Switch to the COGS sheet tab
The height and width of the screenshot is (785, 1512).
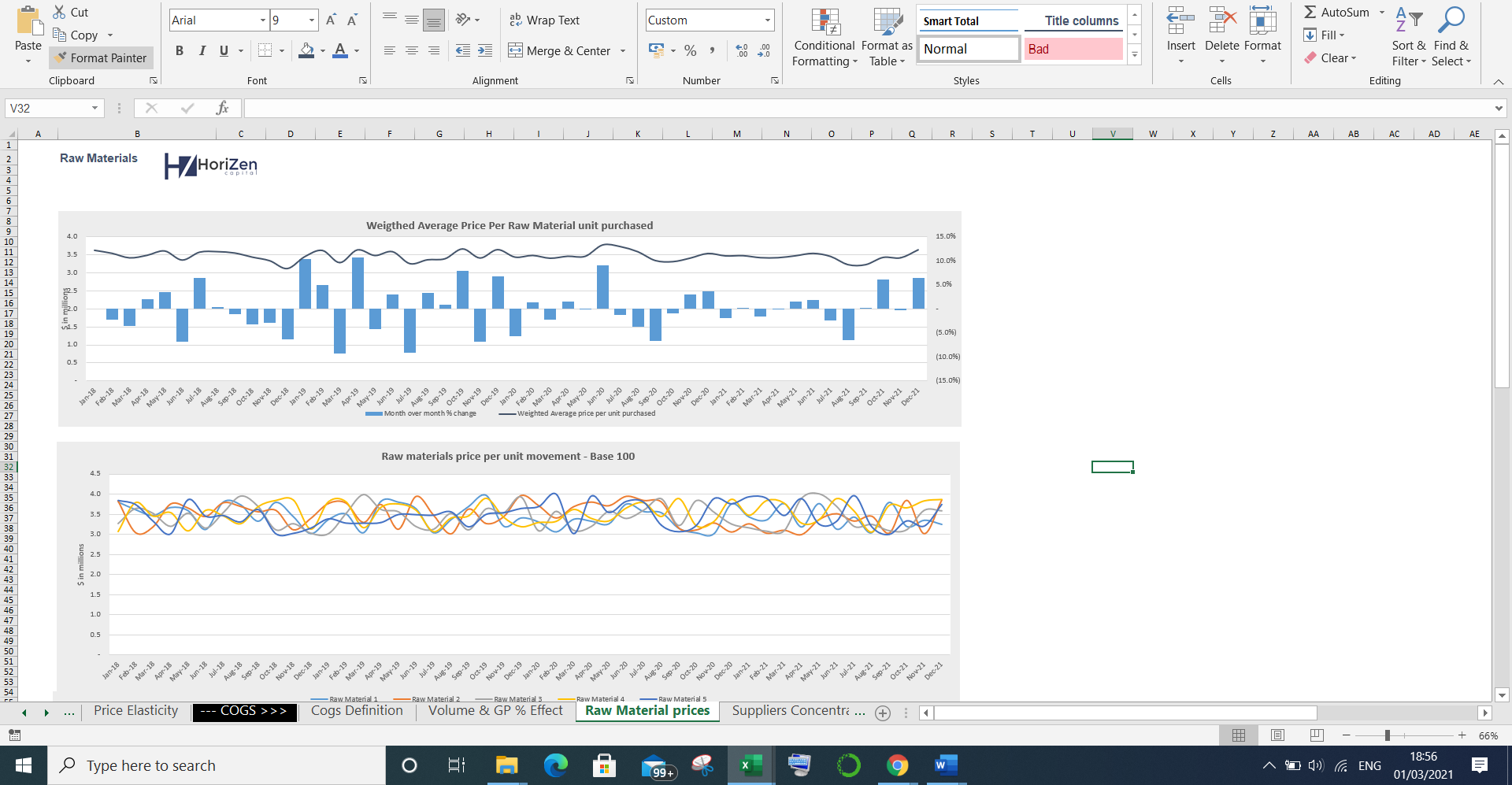(x=243, y=711)
